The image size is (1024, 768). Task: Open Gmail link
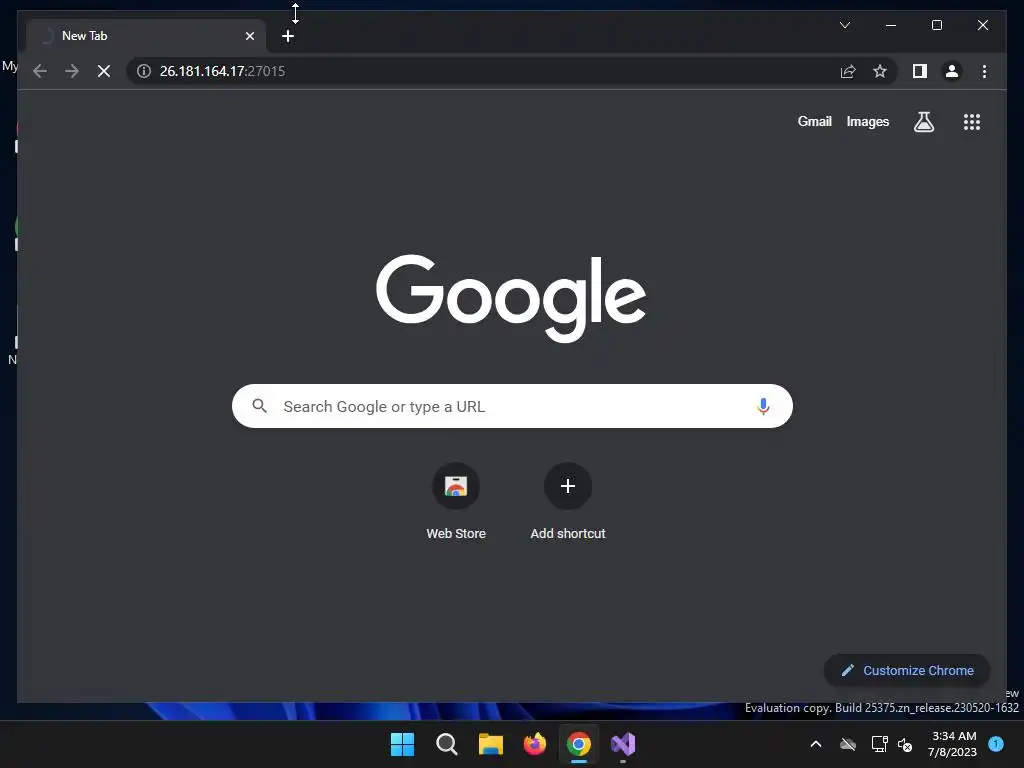814,121
